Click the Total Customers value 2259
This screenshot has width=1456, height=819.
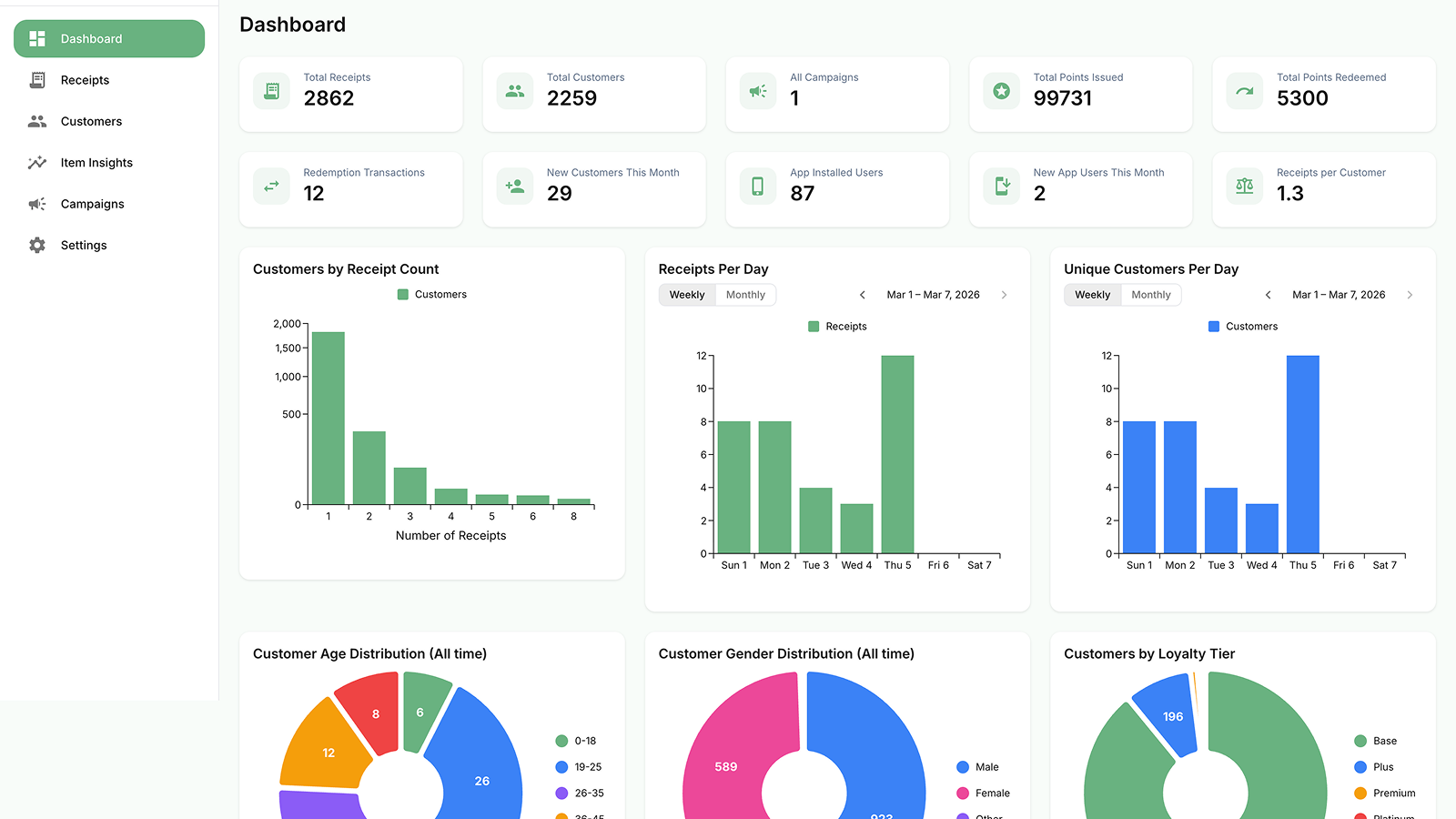(x=571, y=98)
